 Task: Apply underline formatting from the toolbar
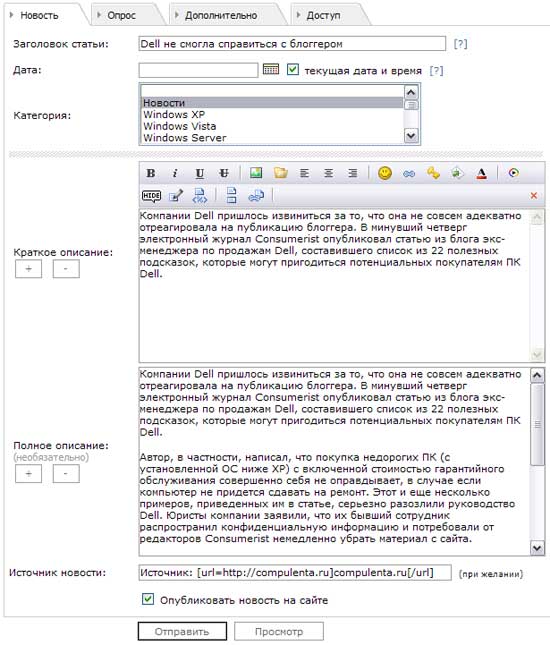tap(200, 173)
